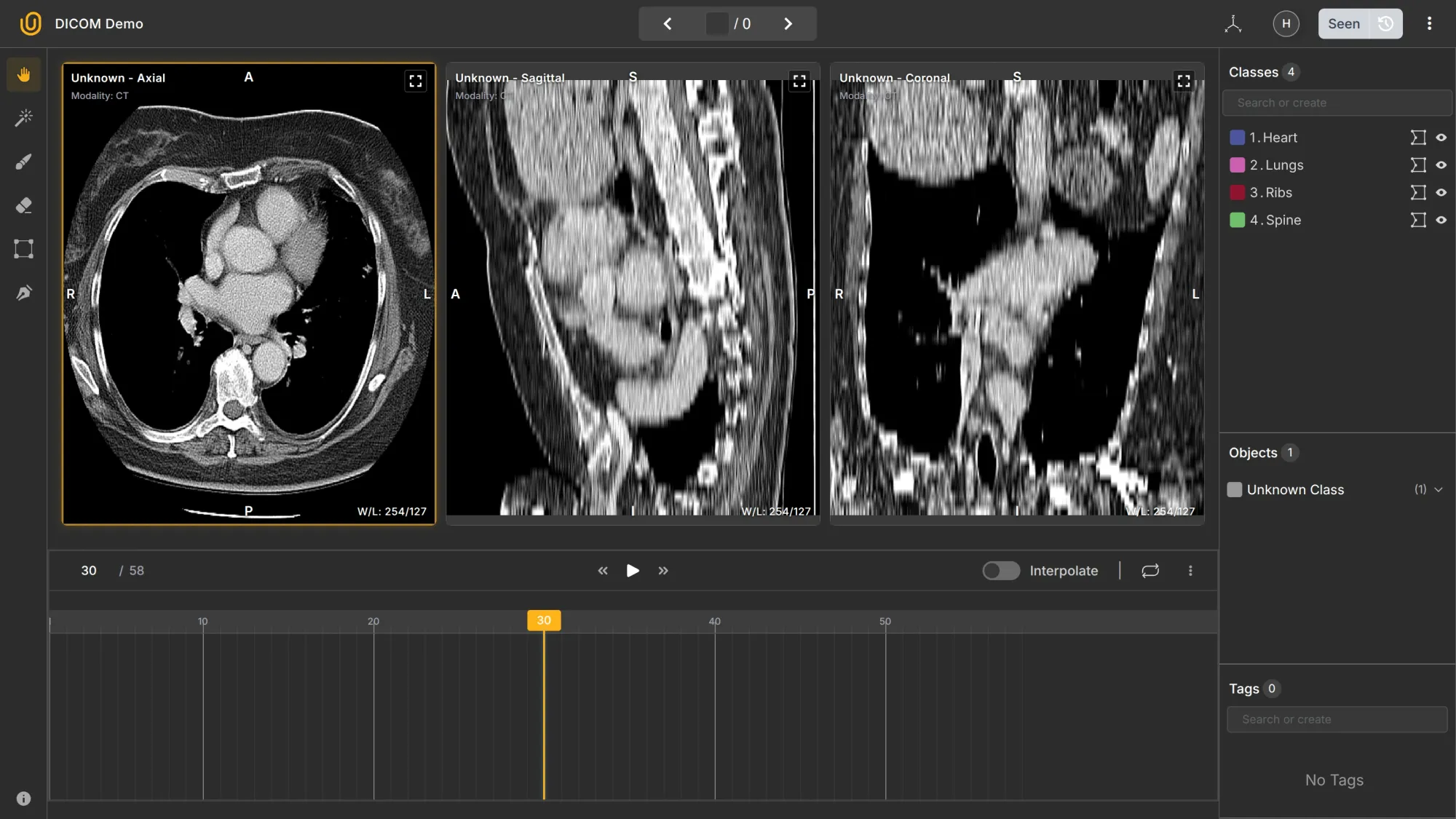Click the Seen button
This screenshot has height=819, width=1456.
(x=1344, y=23)
